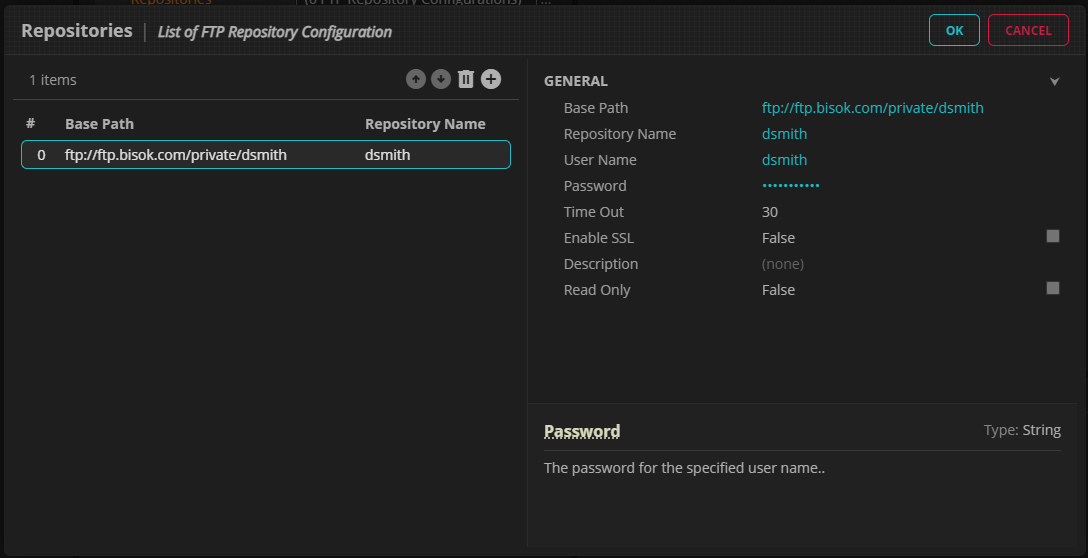Image resolution: width=1088 pixels, height=558 pixels.
Task: Click the Description (none) field
Action: click(x=783, y=264)
